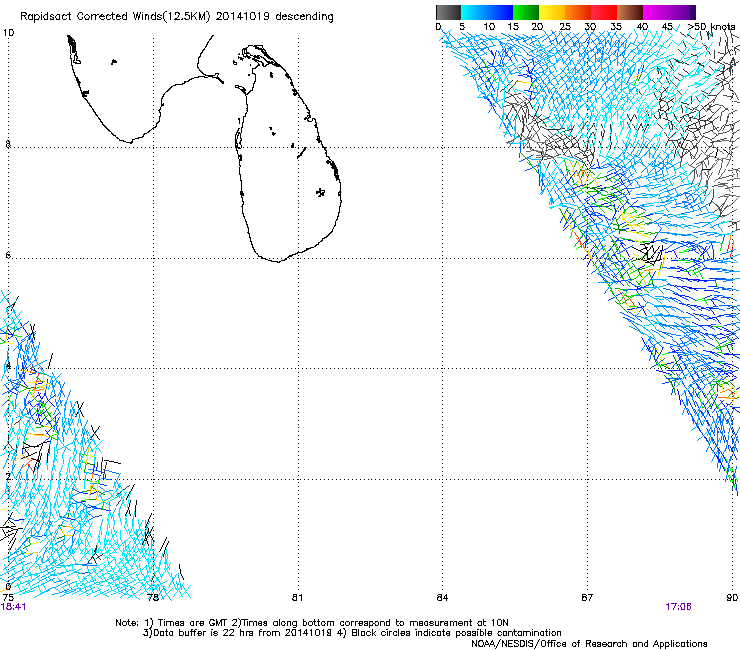740x650 pixels.
Task: Click the latitude label '6'
Action: [x=8, y=255]
